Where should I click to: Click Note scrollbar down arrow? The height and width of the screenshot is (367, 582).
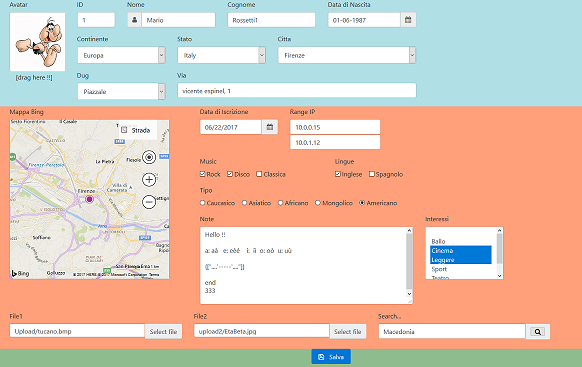pos(409,294)
